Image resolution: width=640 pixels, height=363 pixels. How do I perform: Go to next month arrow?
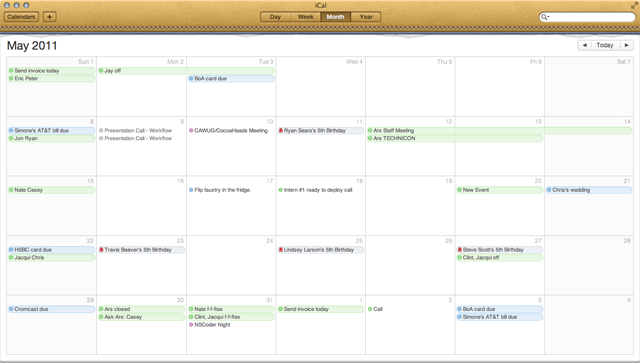pyautogui.click(x=627, y=45)
